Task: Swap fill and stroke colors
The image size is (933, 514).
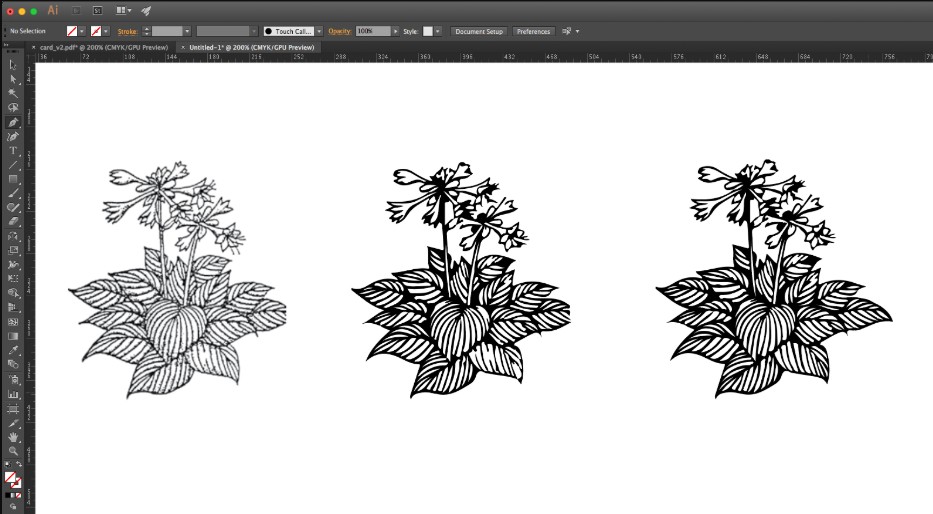Action: (x=18, y=465)
